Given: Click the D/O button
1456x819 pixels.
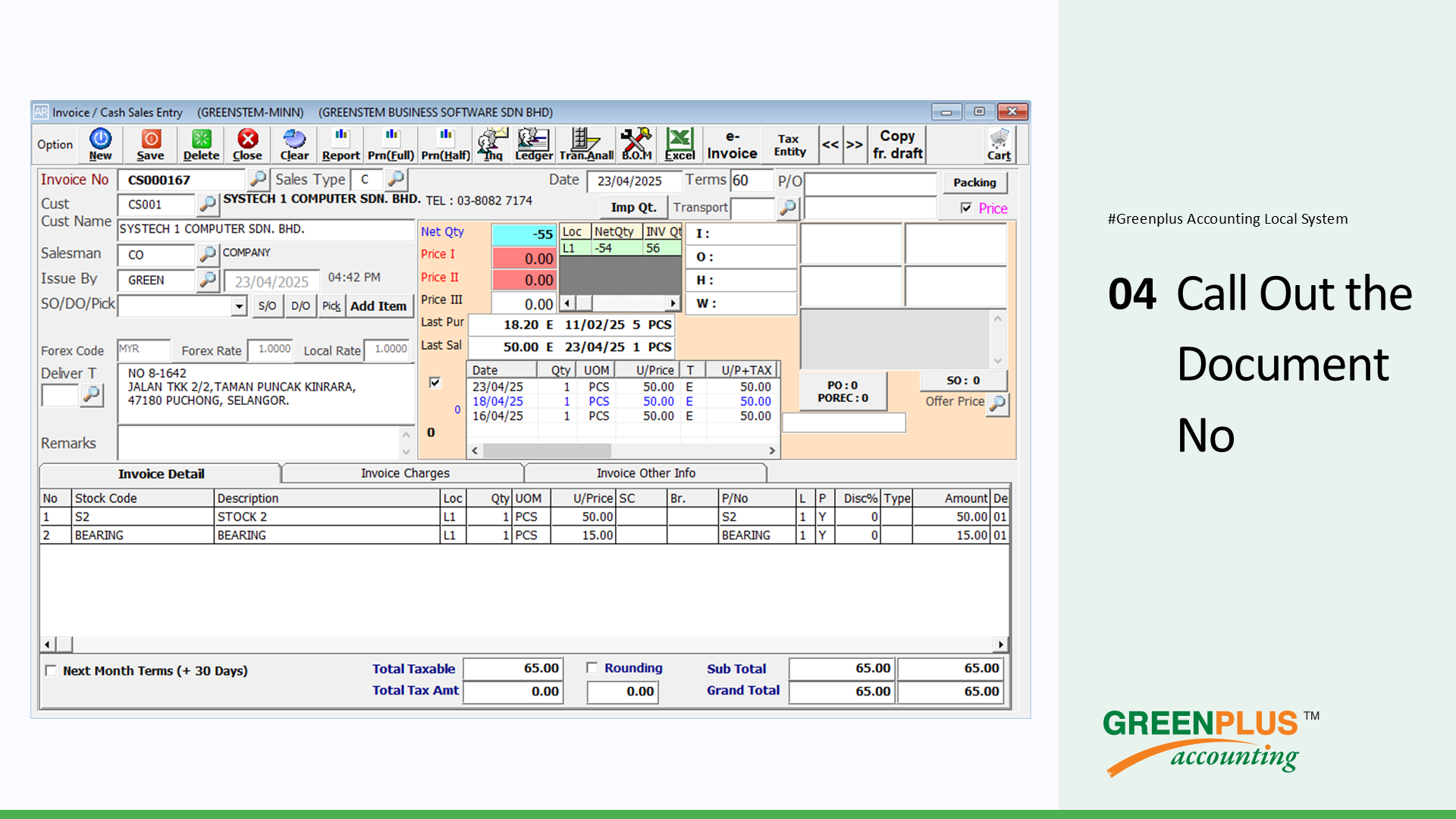Looking at the screenshot, I should tap(300, 306).
